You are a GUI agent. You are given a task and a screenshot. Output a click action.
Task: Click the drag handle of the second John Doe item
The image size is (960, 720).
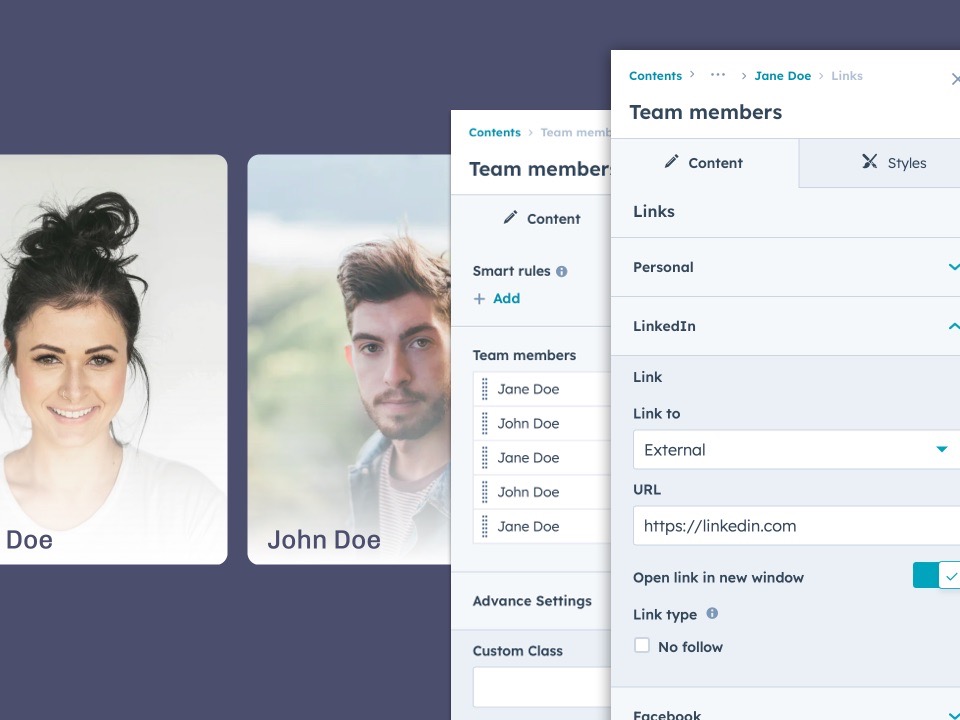tap(485, 492)
